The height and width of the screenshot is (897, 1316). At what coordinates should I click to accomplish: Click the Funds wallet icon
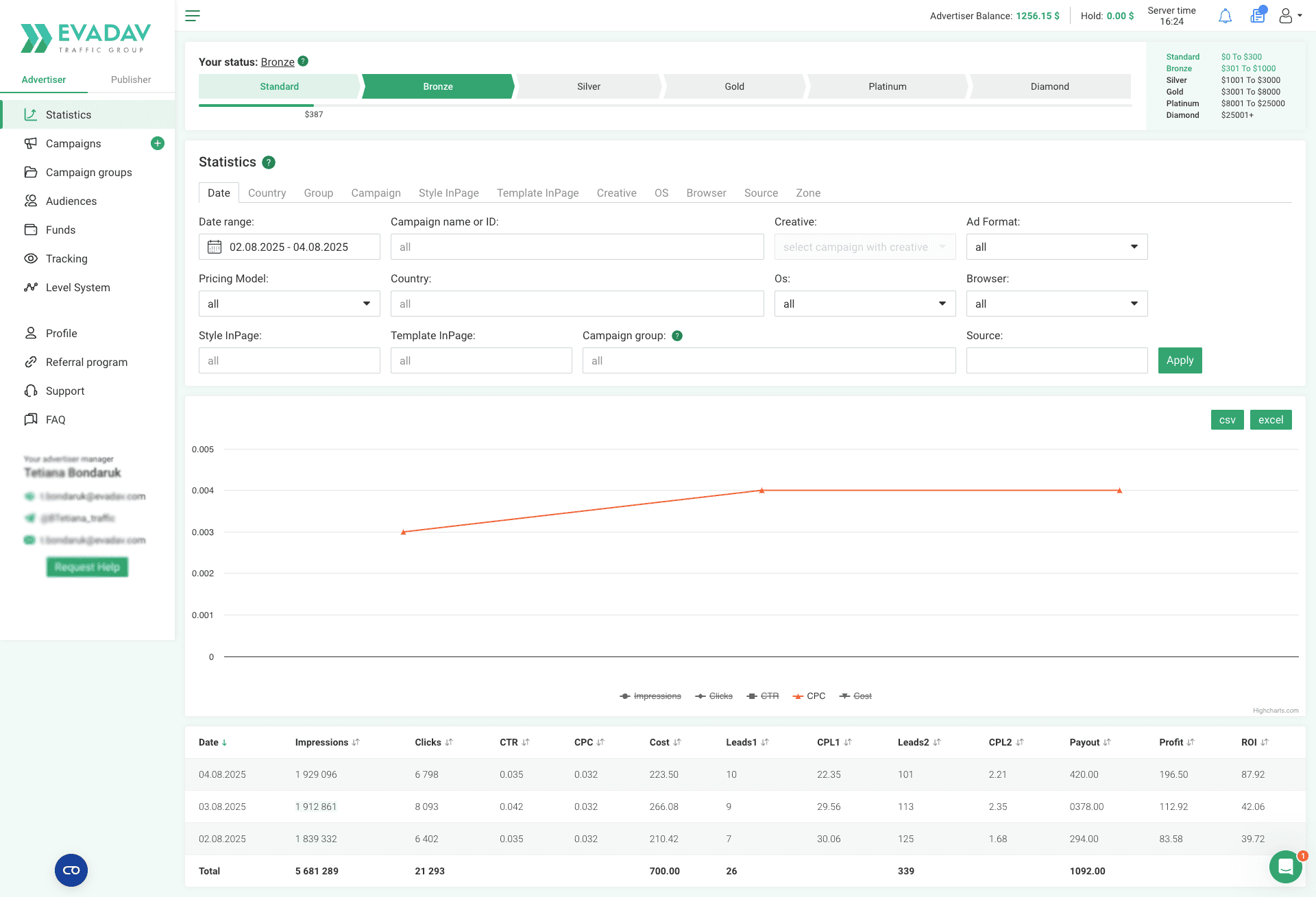[x=30, y=230]
